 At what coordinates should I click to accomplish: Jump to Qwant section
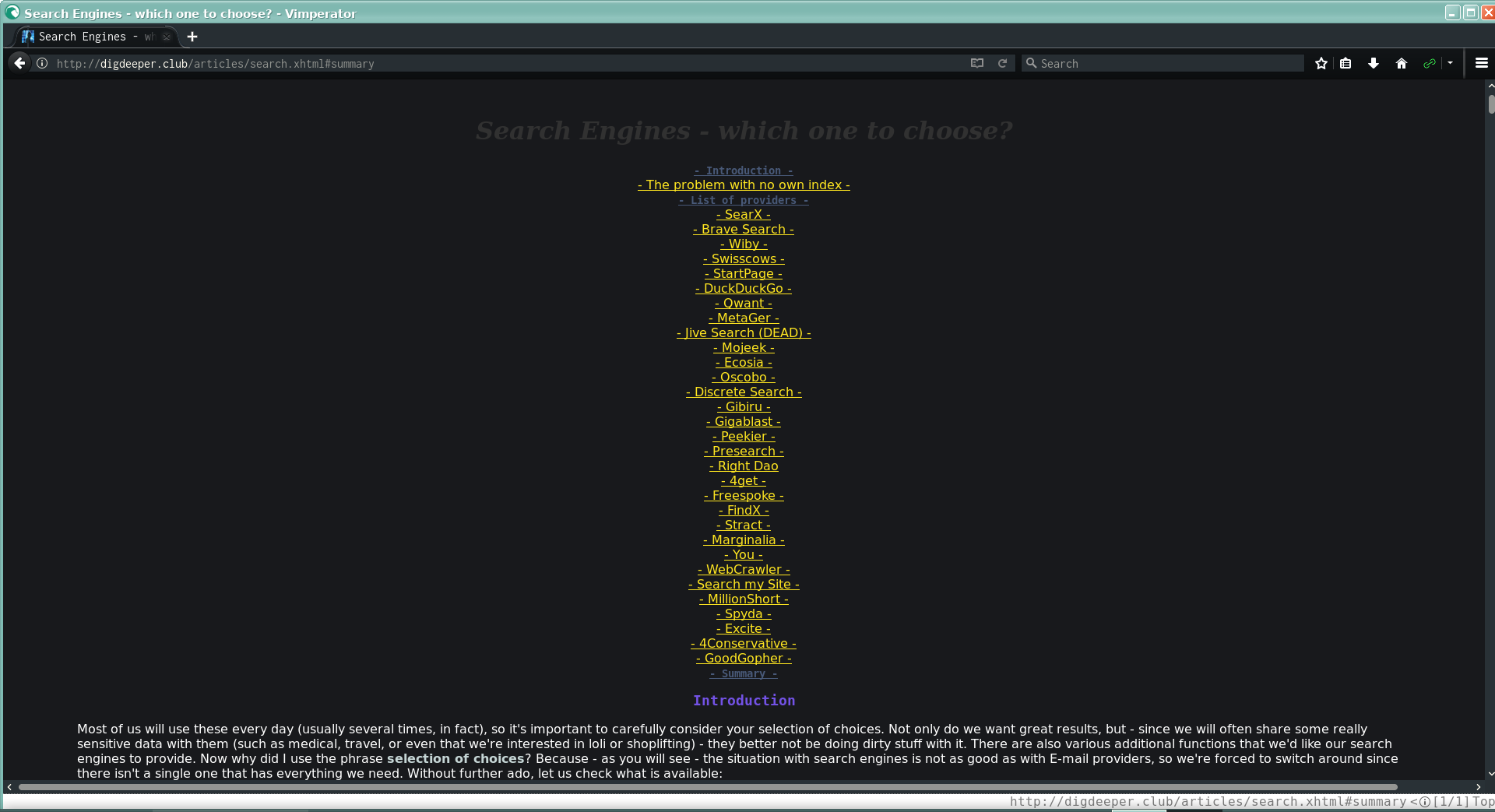744,303
